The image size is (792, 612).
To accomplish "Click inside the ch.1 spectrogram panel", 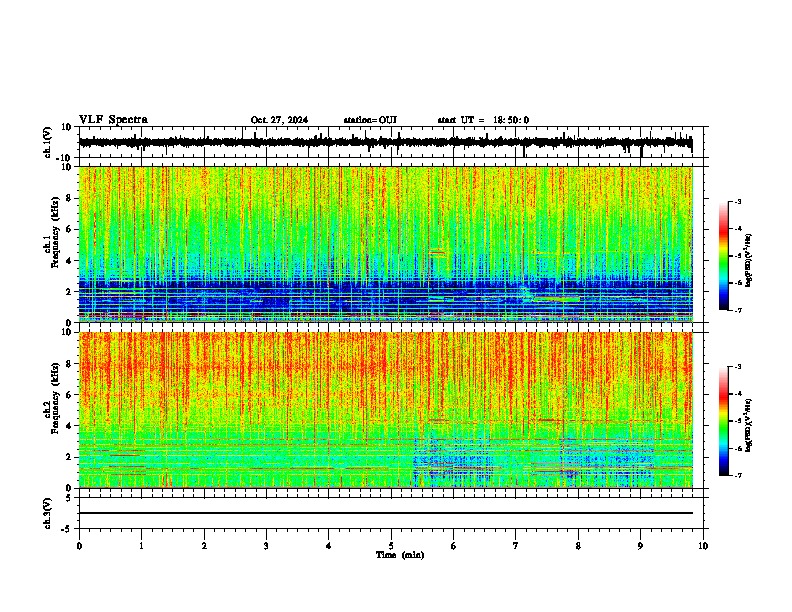I will [386, 244].
